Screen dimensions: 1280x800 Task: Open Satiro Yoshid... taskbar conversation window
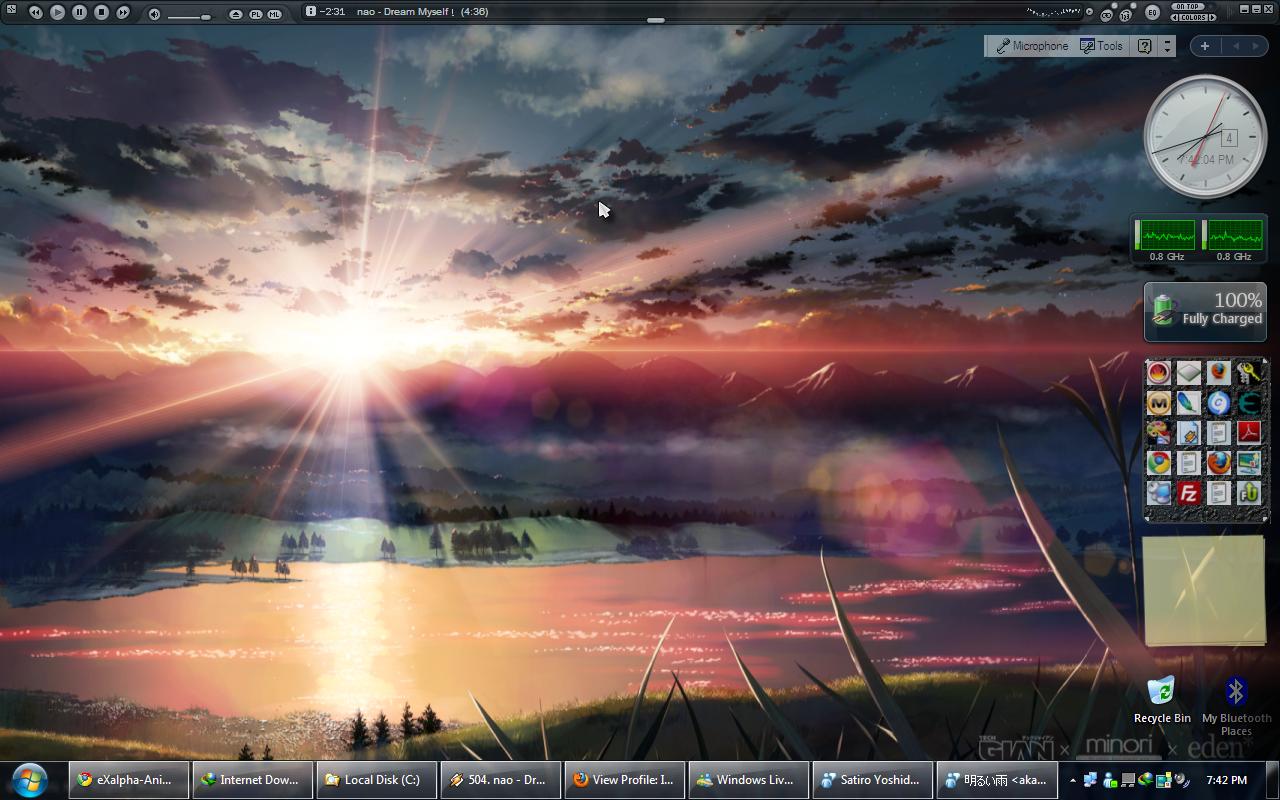point(871,780)
